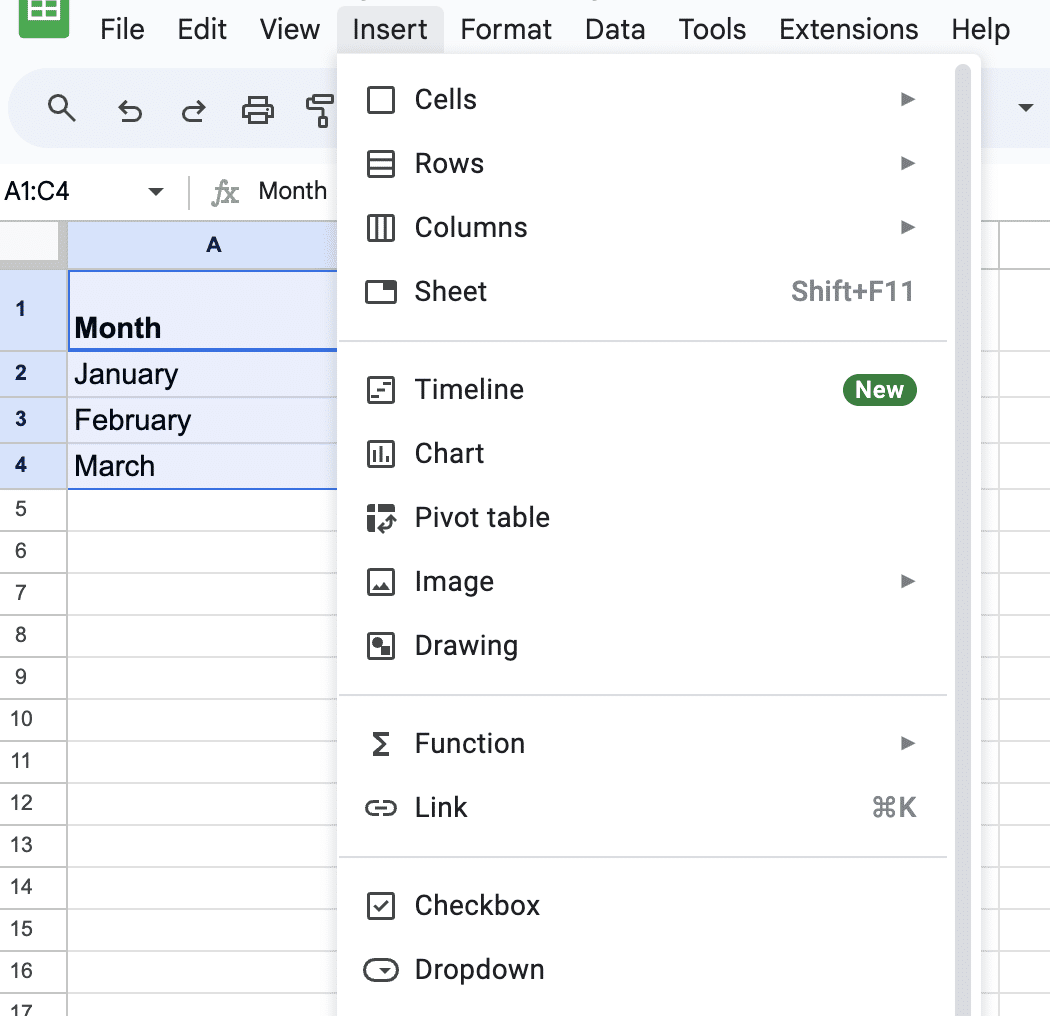Open the name box dropdown arrow

(x=155, y=192)
